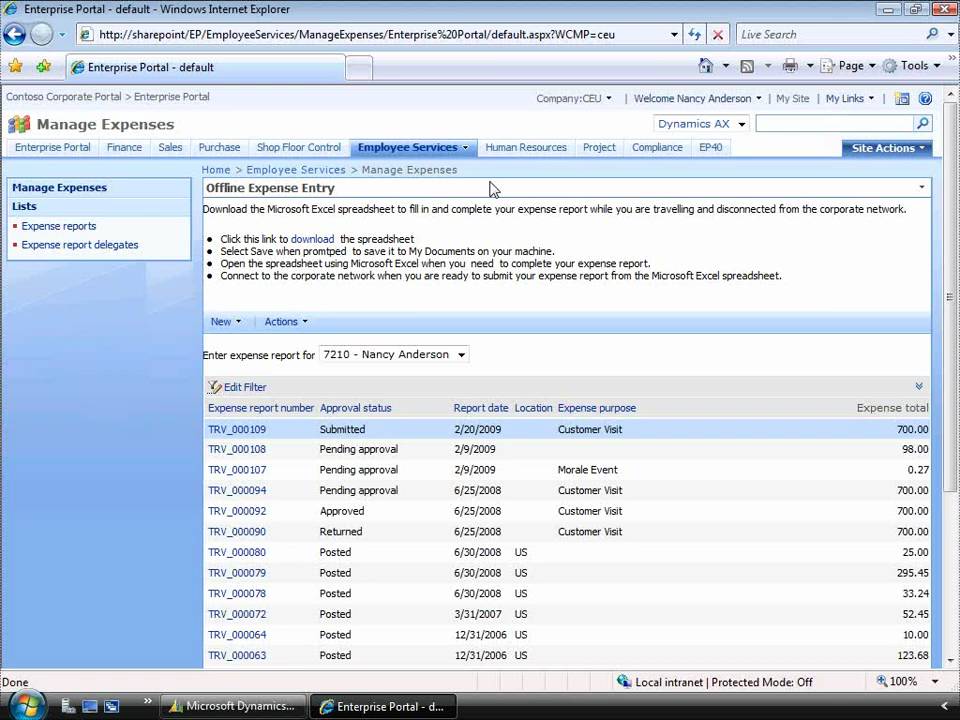
Task: Click the Edit Filter funnel icon
Action: tap(214, 387)
